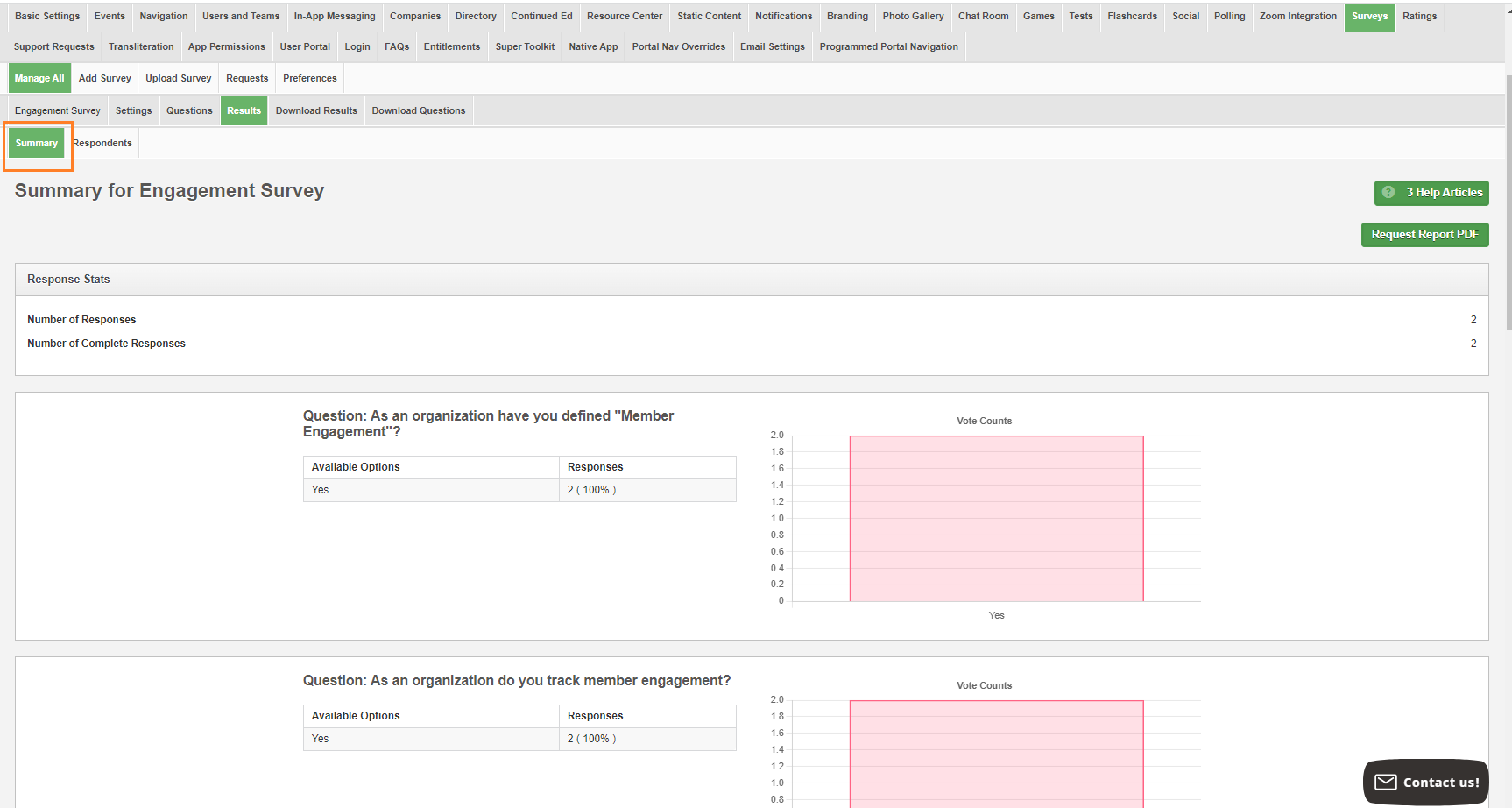Open Zoom Integration menu item

pyautogui.click(x=1297, y=17)
